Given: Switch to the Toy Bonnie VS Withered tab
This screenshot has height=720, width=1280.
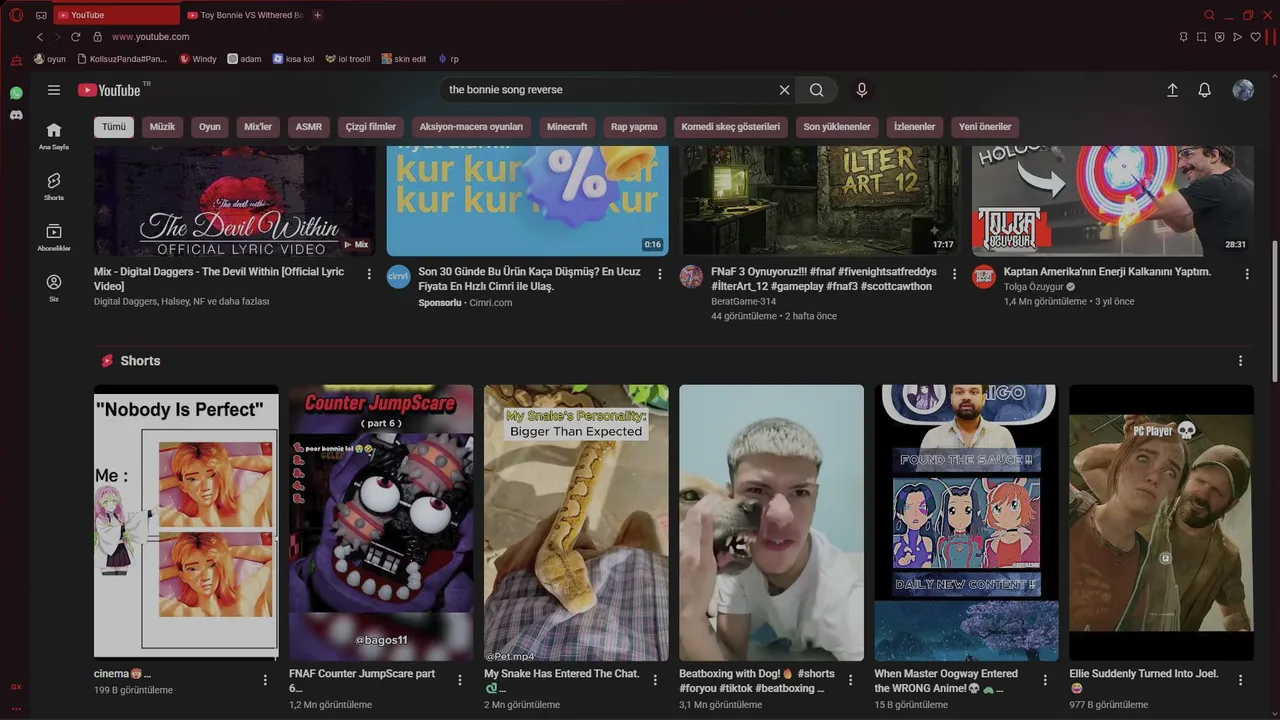Looking at the screenshot, I should [245, 15].
